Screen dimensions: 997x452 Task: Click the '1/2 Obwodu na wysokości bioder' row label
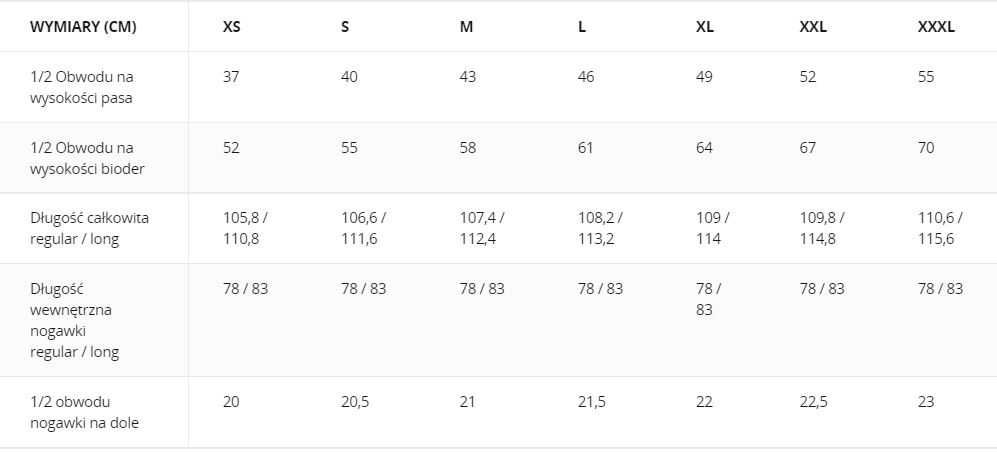(87, 158)
